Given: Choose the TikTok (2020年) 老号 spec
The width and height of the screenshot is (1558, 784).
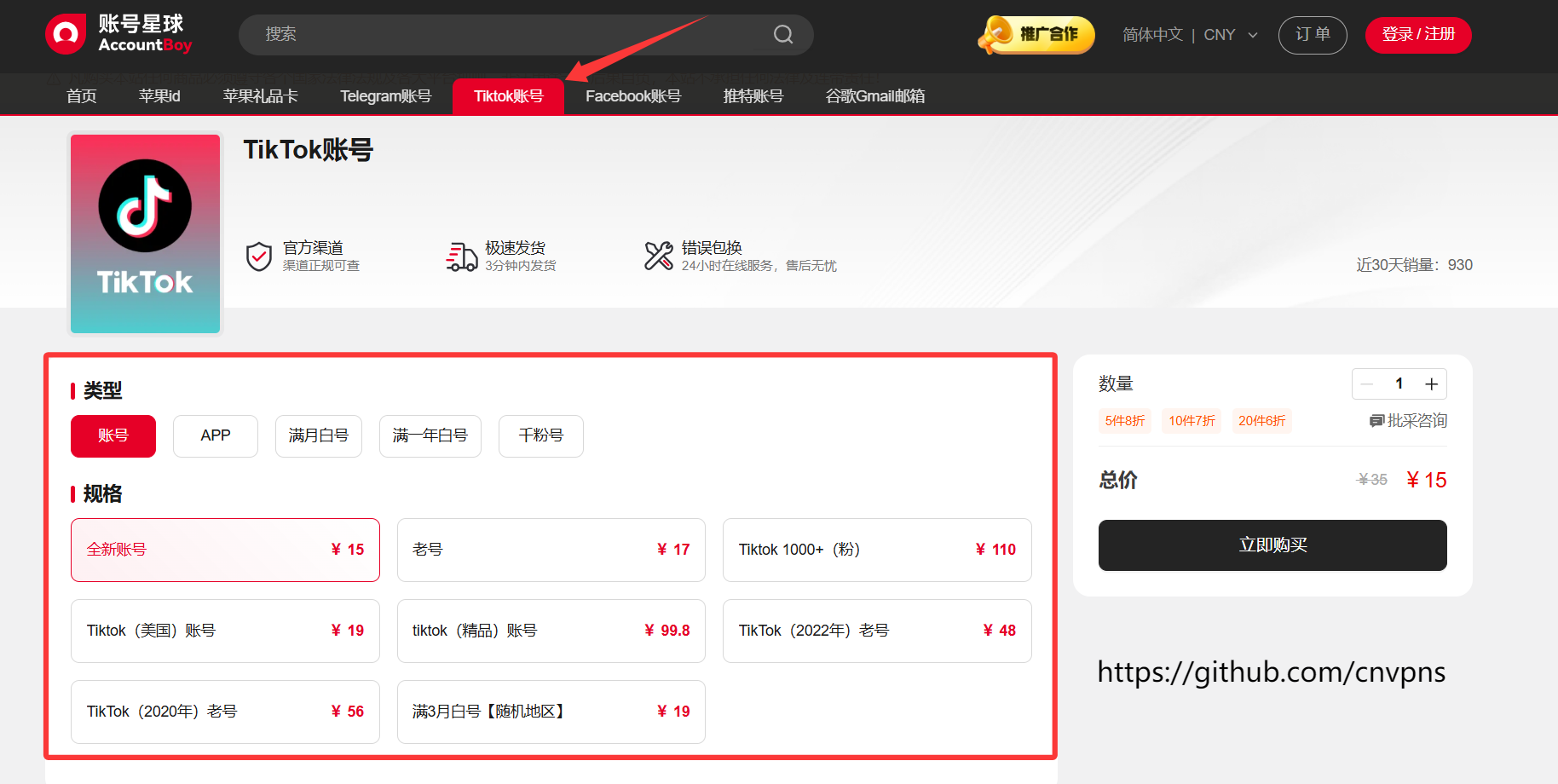Looking at the screenshot, I should 225,712.
